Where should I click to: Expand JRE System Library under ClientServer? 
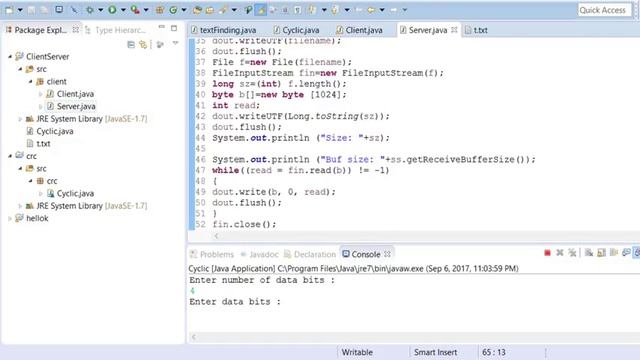pos(20,119)
